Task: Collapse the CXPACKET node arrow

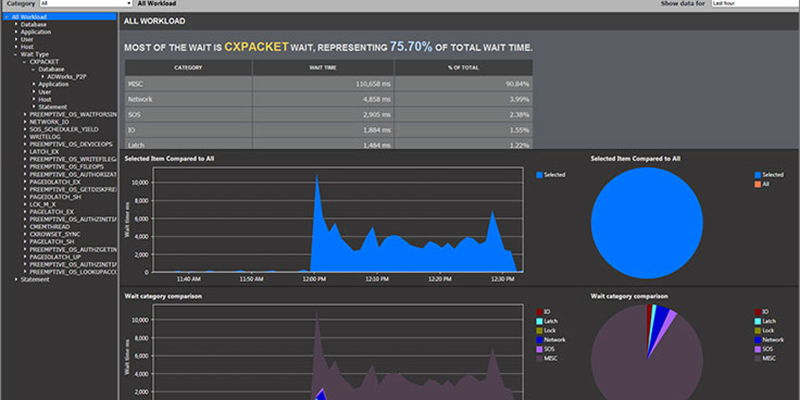Action: click(24, 61)
